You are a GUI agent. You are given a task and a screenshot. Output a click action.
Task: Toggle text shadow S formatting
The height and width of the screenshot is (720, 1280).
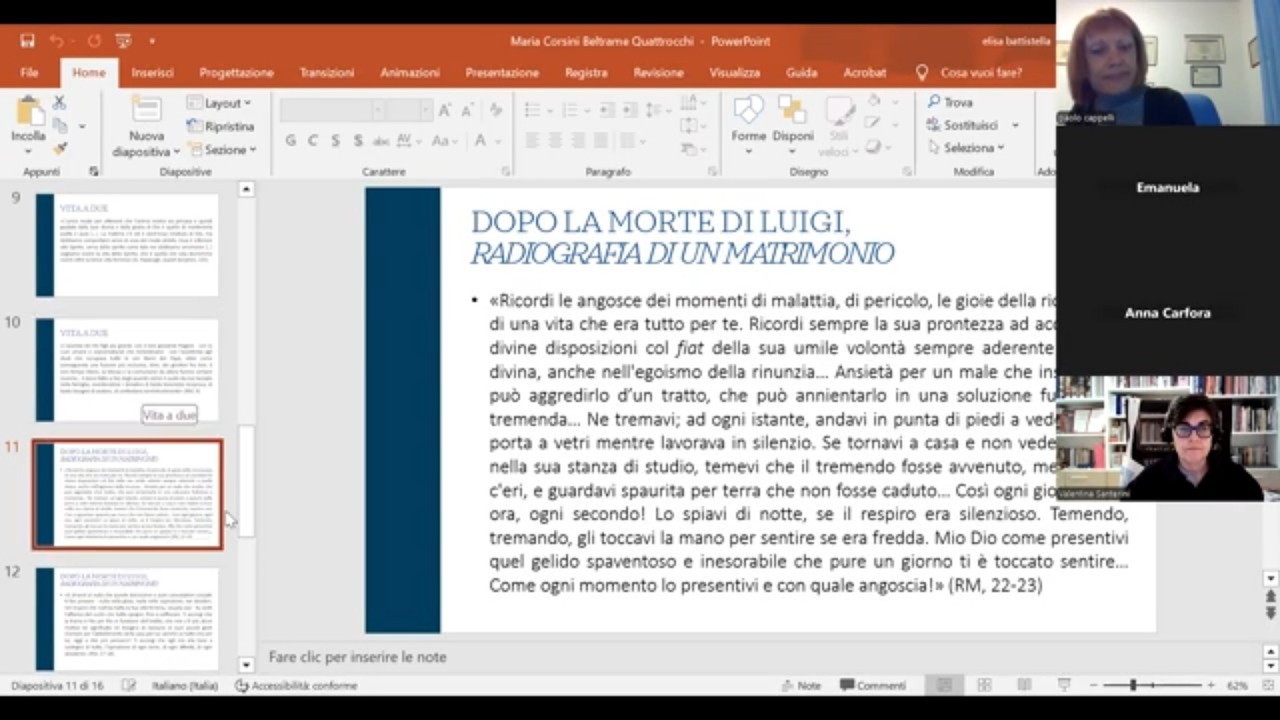click(359, 141)
